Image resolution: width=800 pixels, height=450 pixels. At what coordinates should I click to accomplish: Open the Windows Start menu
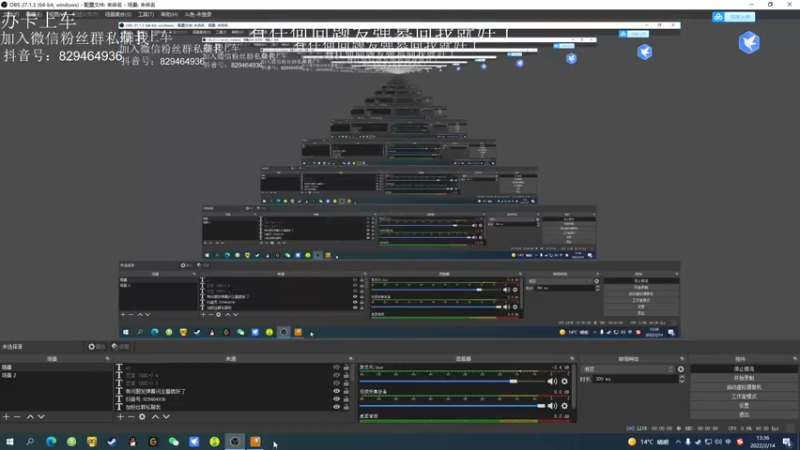pyautogui.click(x=10, y=441)
